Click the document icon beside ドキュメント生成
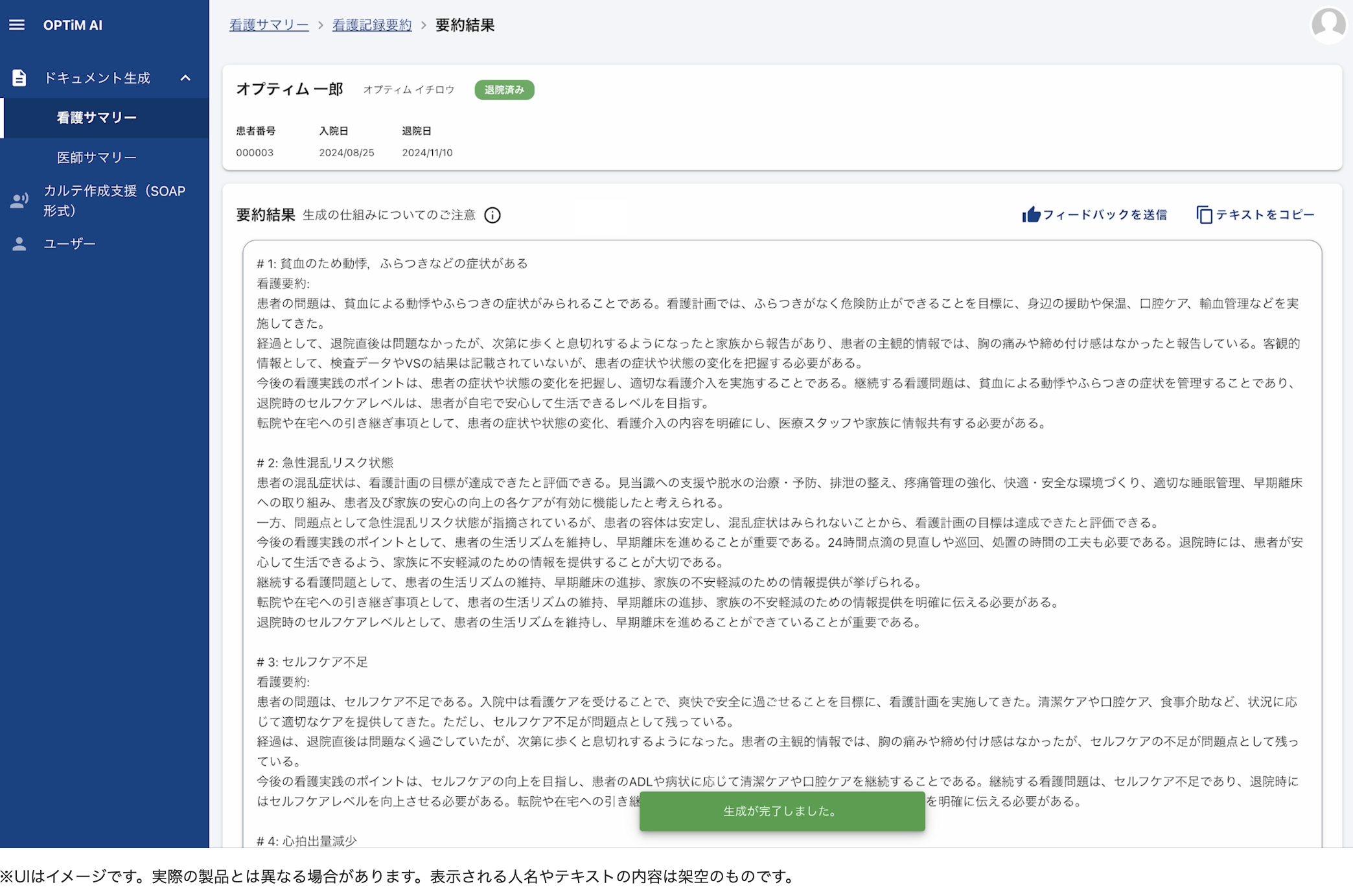Screen dimensions: 1353x896 tap(19, 78)
